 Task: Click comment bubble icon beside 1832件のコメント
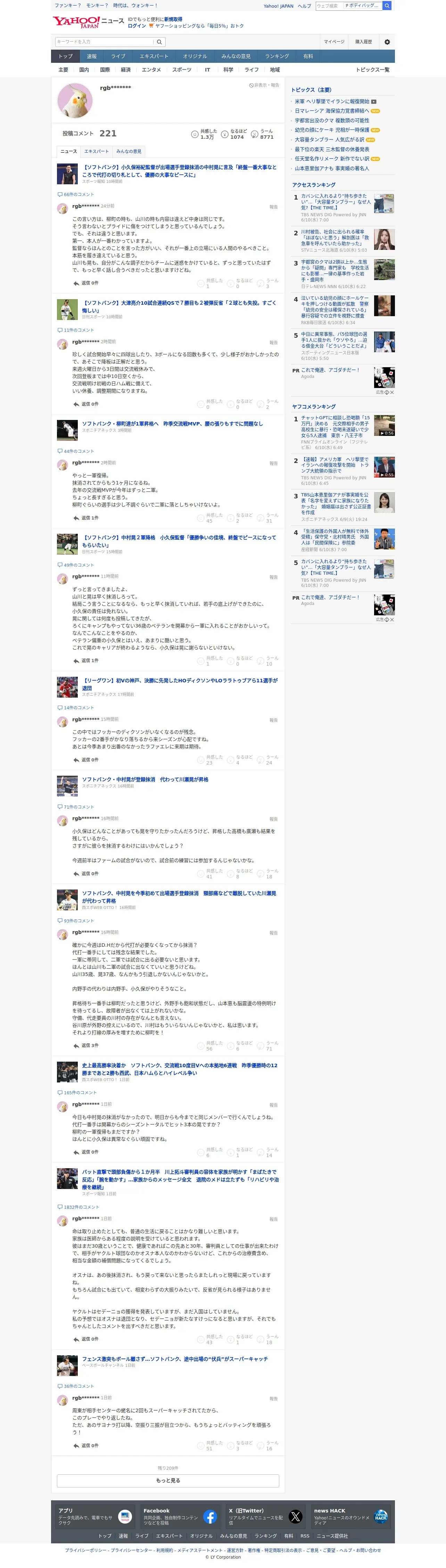coord(60,1207)
